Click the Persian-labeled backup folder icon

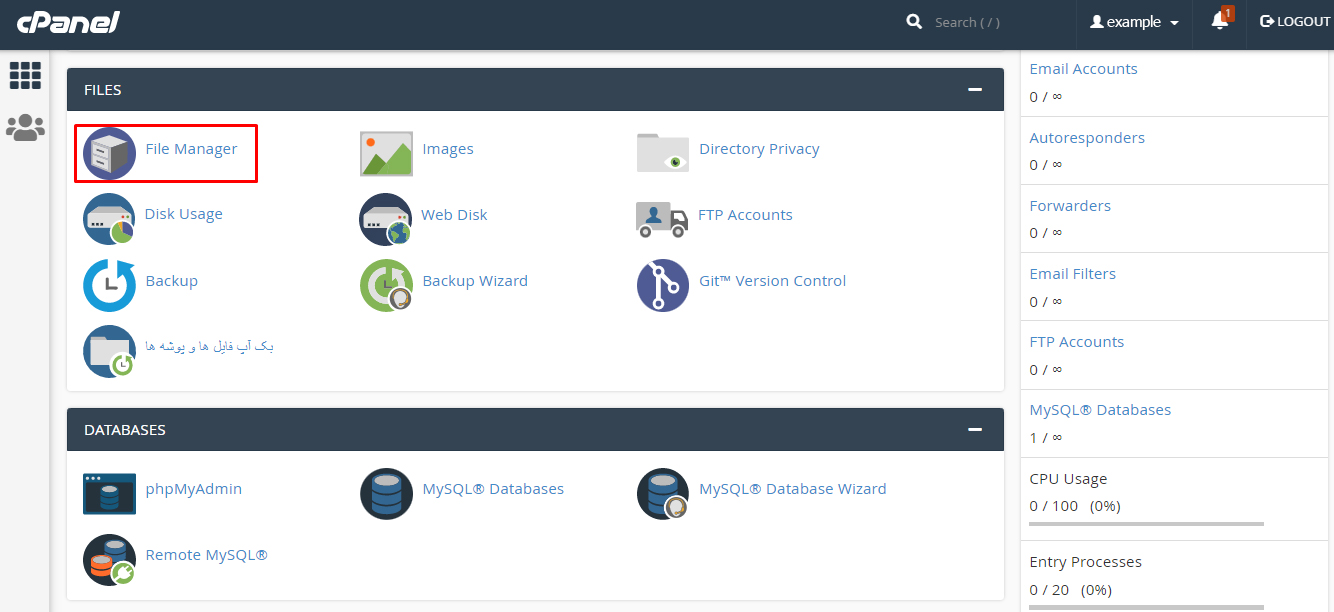[109, 351]
